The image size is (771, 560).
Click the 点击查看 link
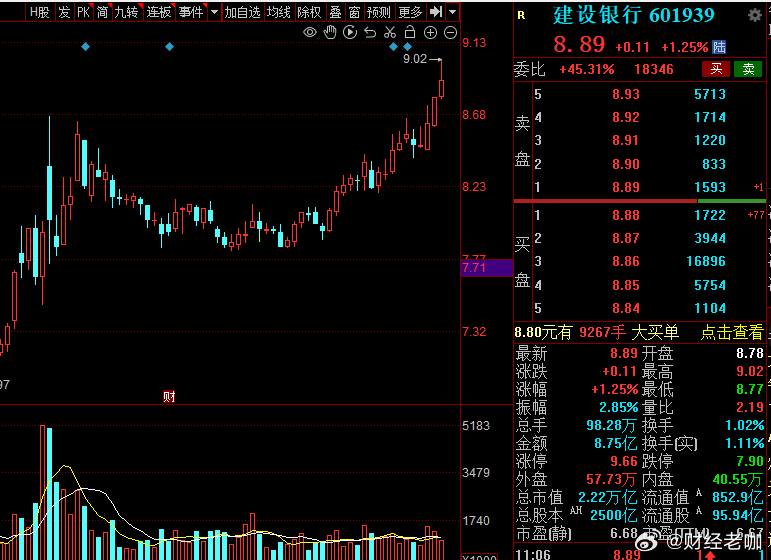[732, 332]
